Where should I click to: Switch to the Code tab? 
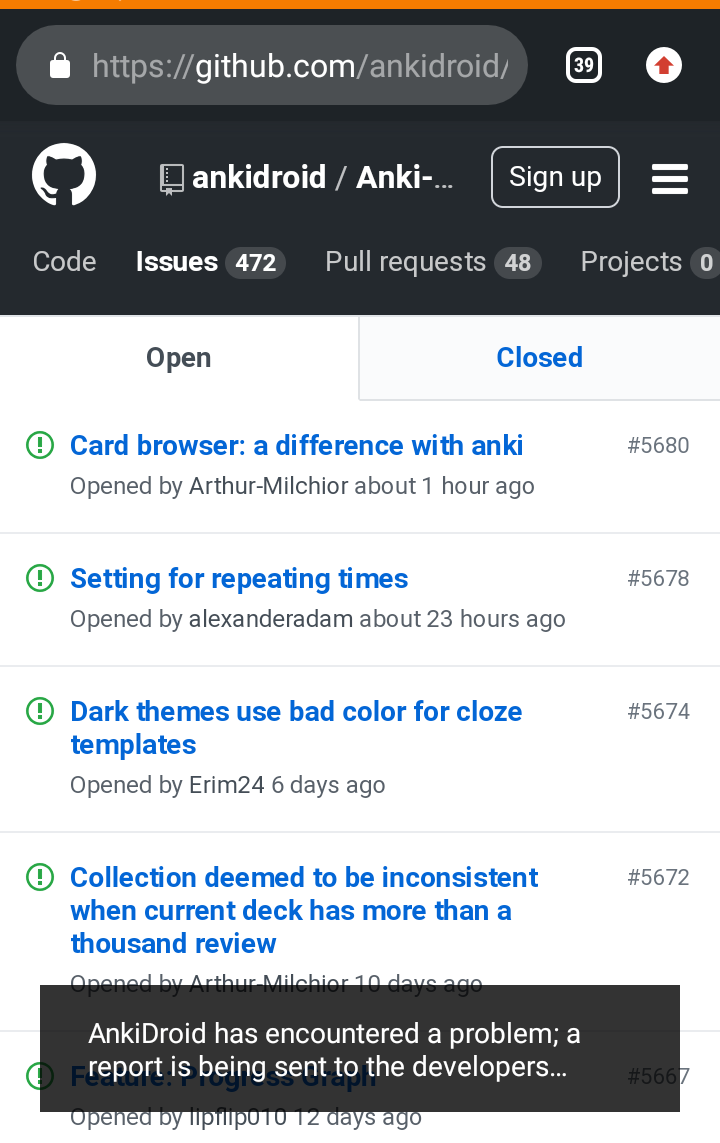pyautogui.click(x=64, y=262)
